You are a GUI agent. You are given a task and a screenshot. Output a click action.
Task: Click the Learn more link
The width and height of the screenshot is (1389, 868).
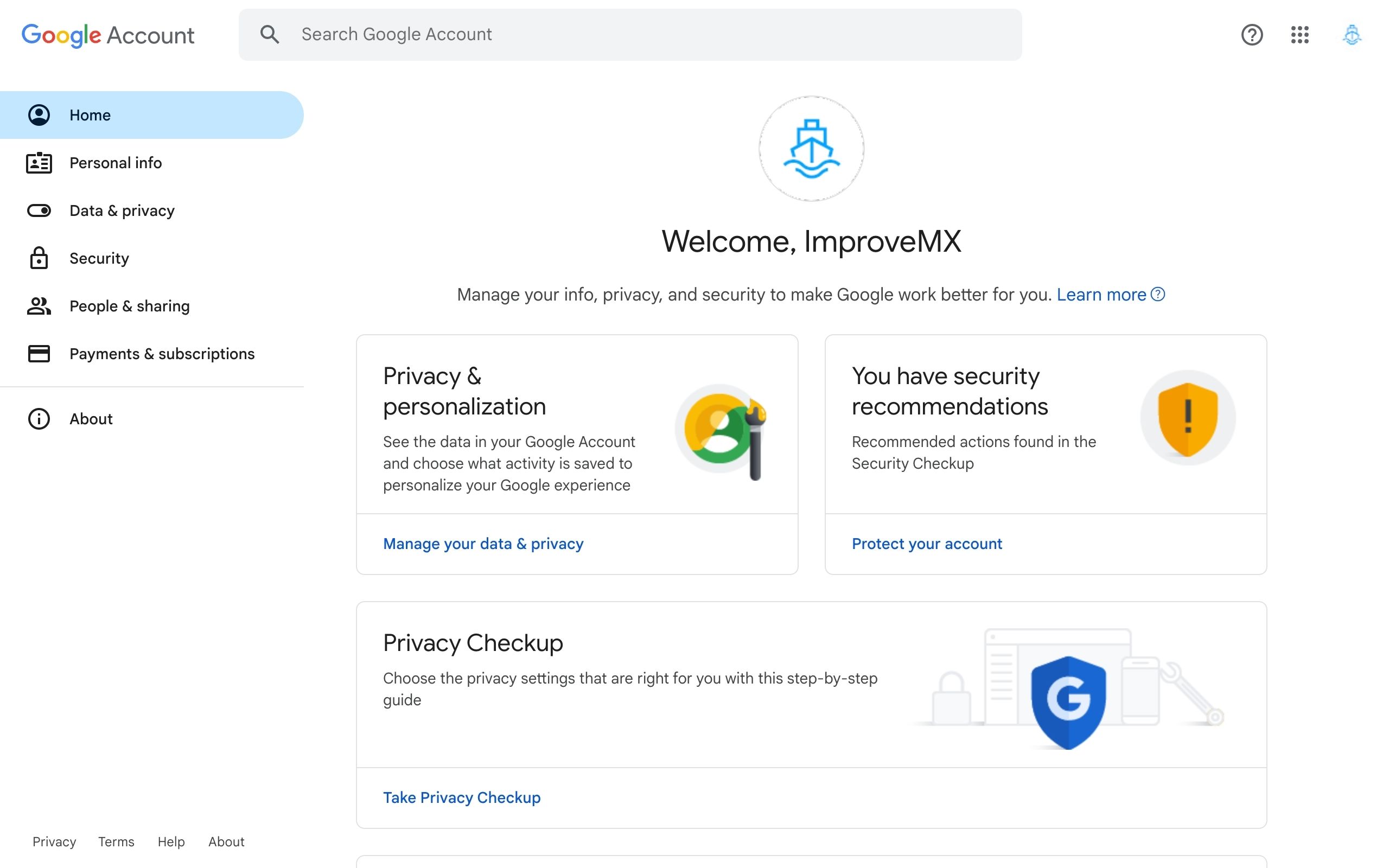point(1101,295)
